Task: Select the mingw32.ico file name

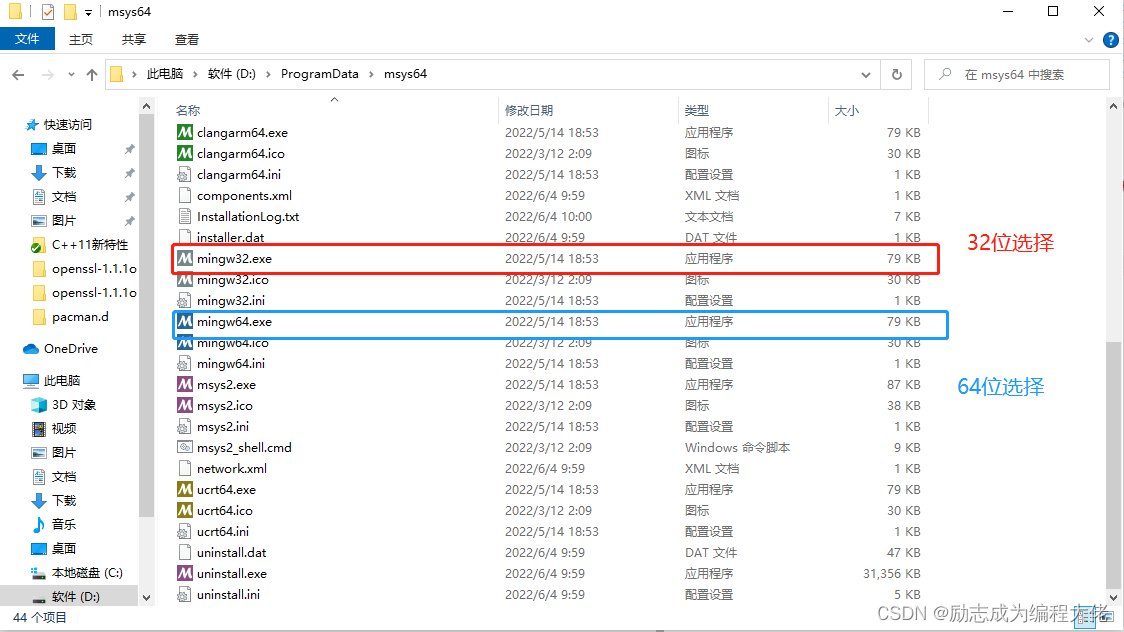Action: point(232,279)
